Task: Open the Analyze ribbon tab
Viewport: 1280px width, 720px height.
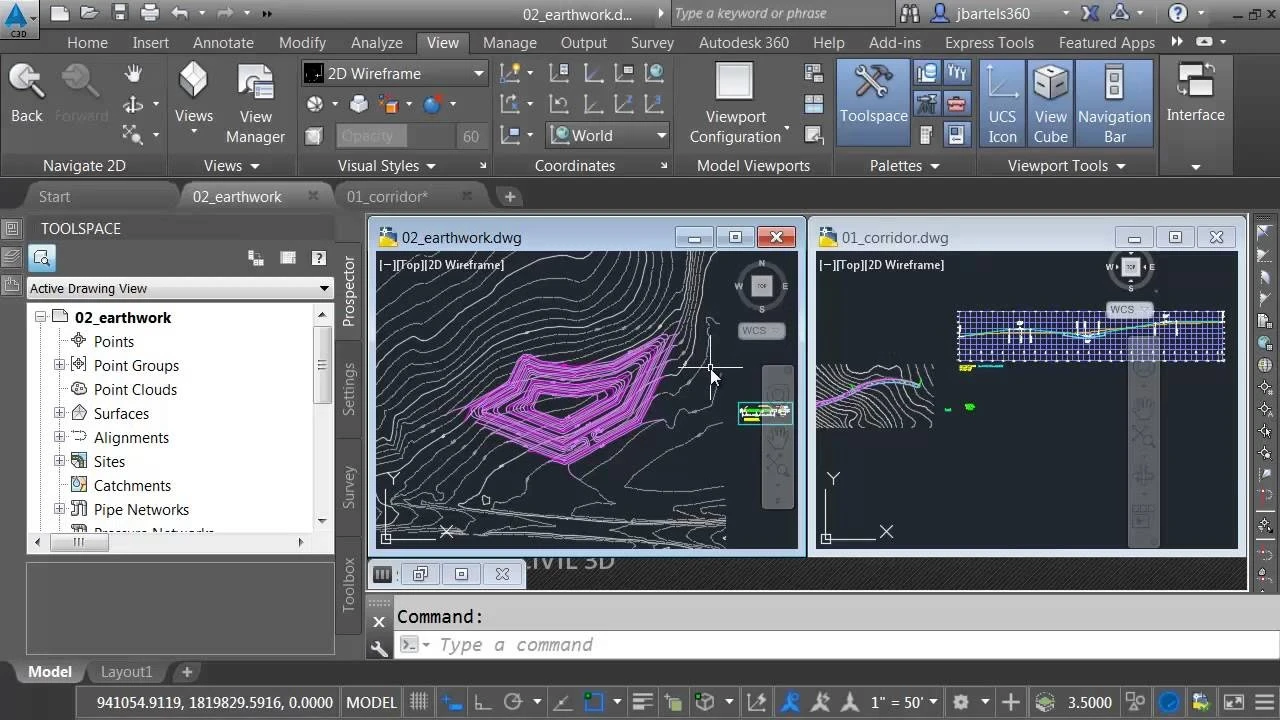Action: pos(376,42)
